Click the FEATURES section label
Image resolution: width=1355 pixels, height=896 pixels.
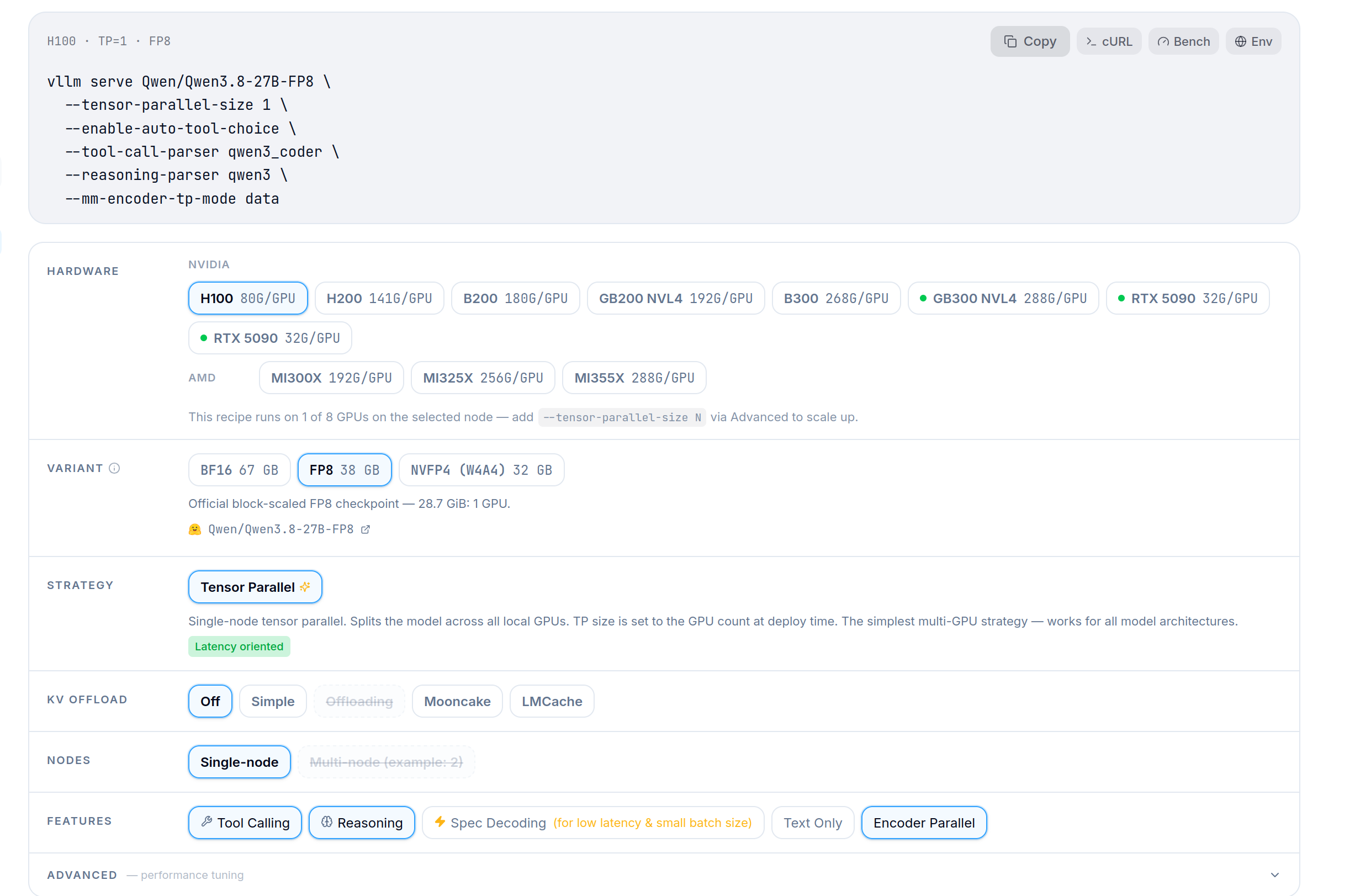pos(80,821)
